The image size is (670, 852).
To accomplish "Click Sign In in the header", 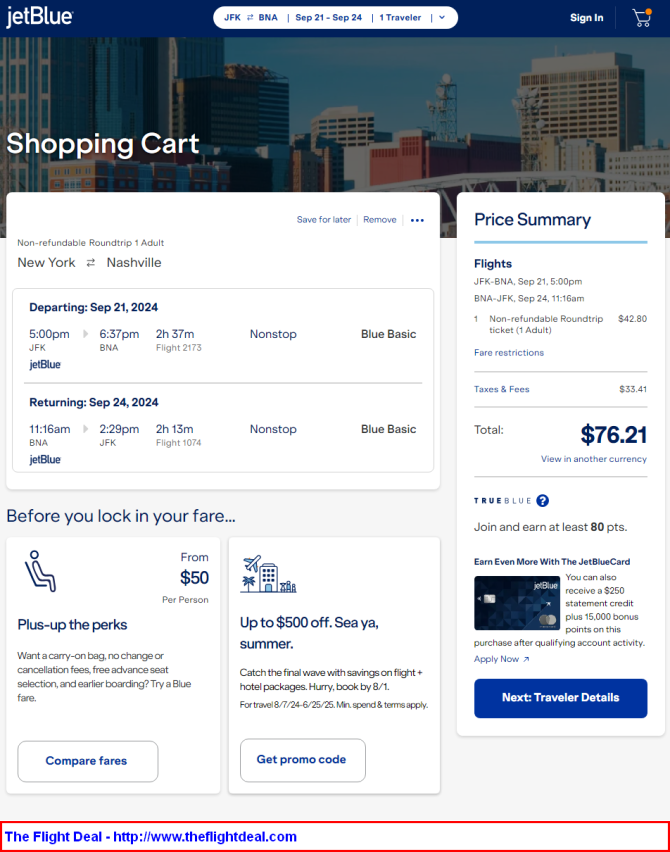I will pyautogui.click(x=586, y=18).
